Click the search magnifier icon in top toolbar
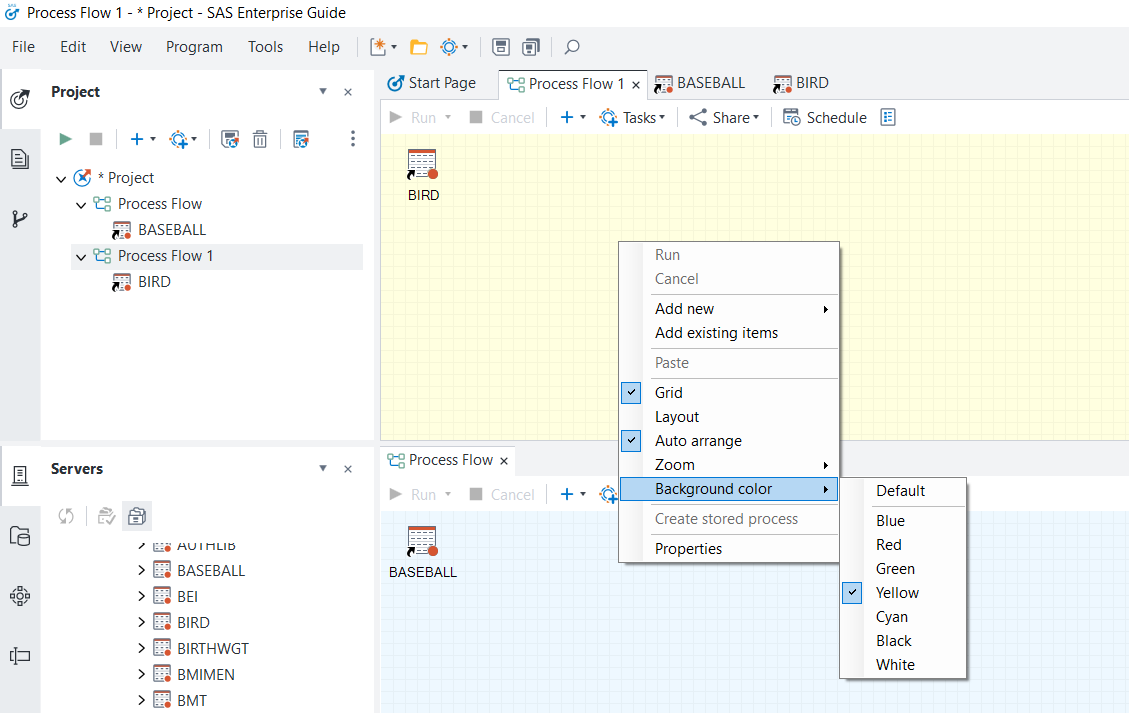Viewport: 1129px width, 713px height. tap(572, 47)
